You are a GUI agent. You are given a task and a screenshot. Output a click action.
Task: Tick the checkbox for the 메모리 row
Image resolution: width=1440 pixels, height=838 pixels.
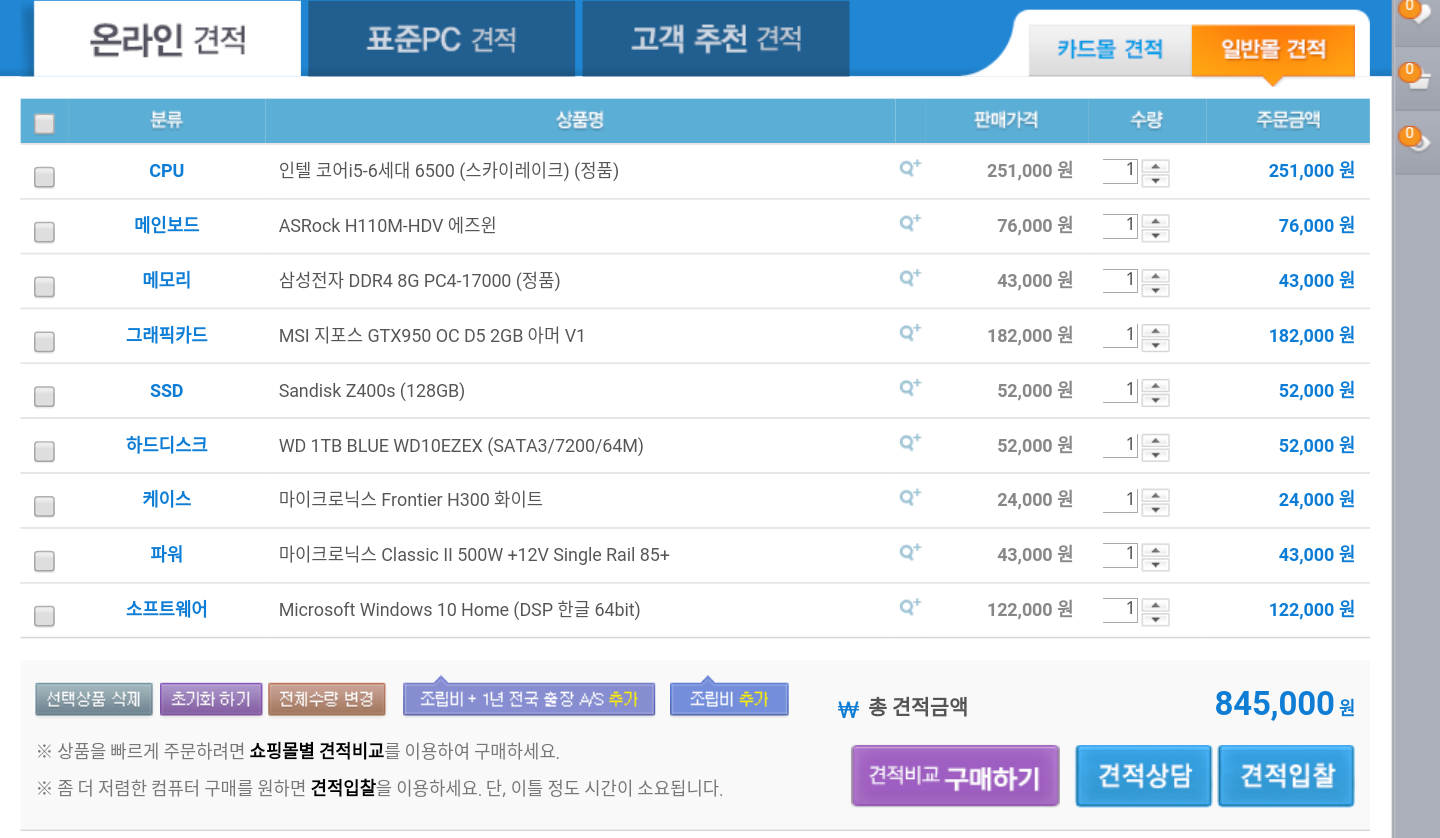click(x=44, y=287)
